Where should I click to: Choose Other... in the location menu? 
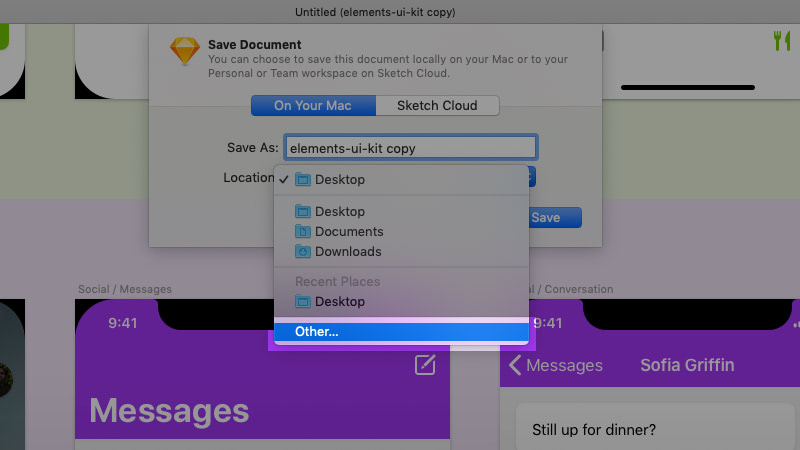[x=401, y=332]
